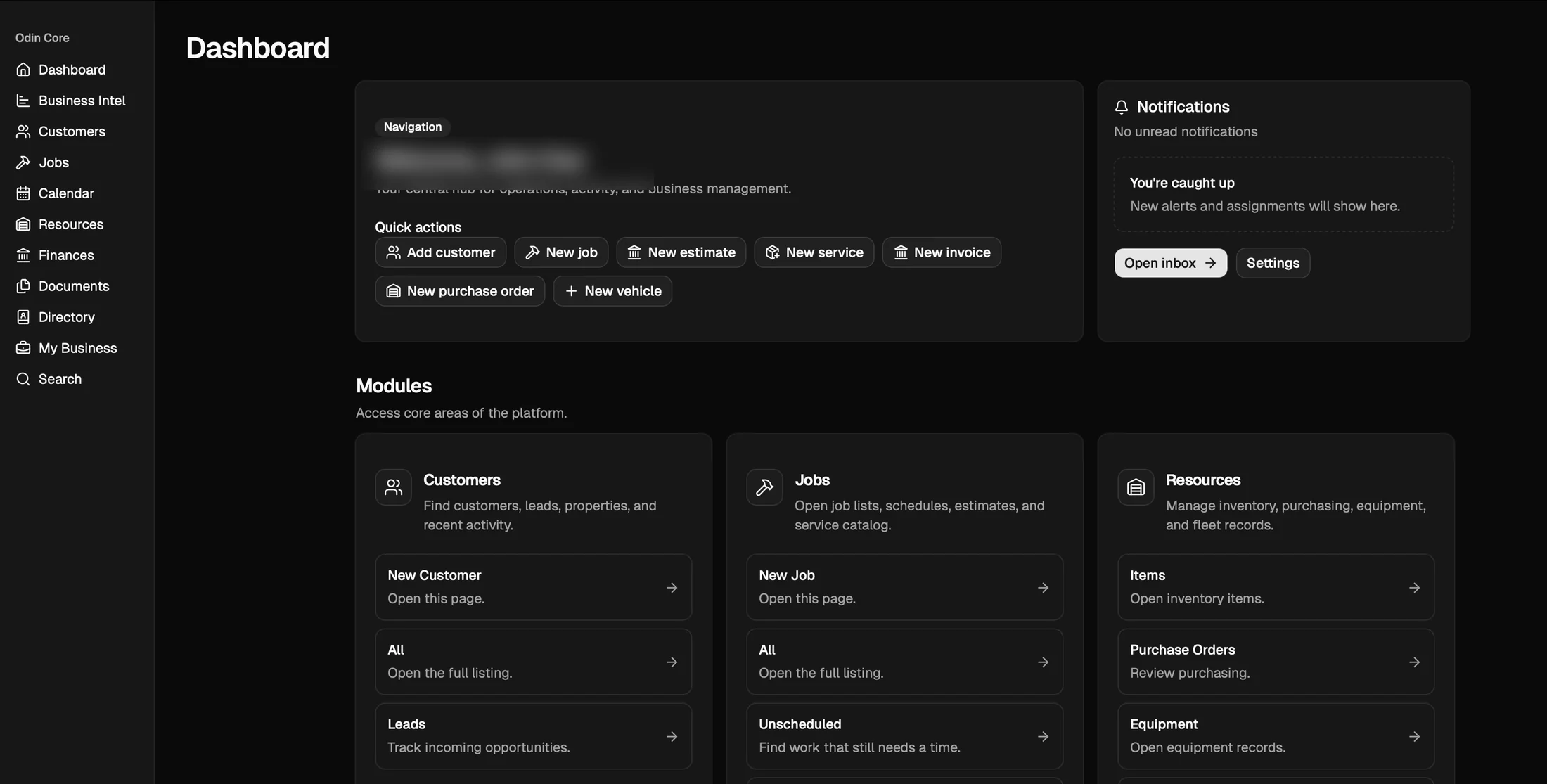Start a New estimate
1547x784 pixels.
(681, 252)
